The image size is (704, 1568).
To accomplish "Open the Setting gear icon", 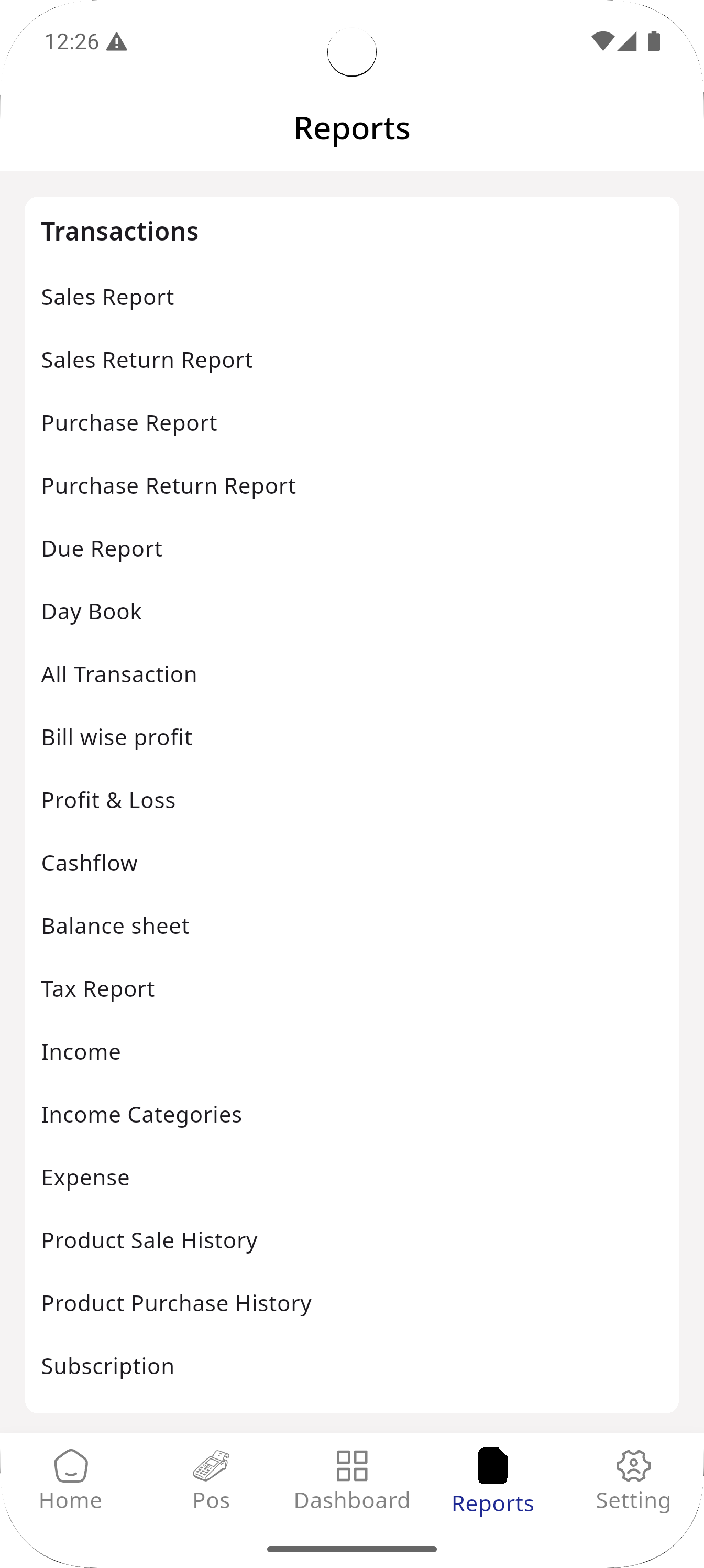I will (x=633, y=1466).
